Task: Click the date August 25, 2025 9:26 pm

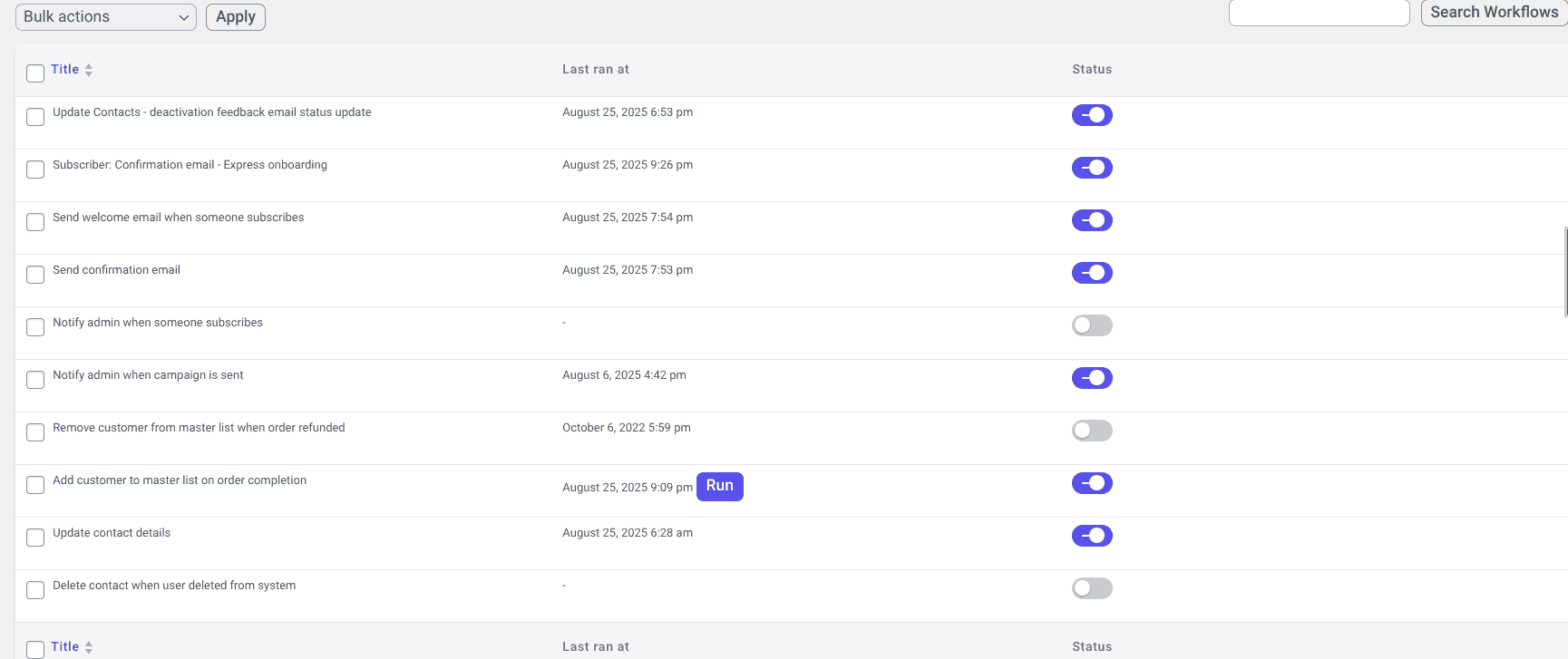Action: (628, 165)
